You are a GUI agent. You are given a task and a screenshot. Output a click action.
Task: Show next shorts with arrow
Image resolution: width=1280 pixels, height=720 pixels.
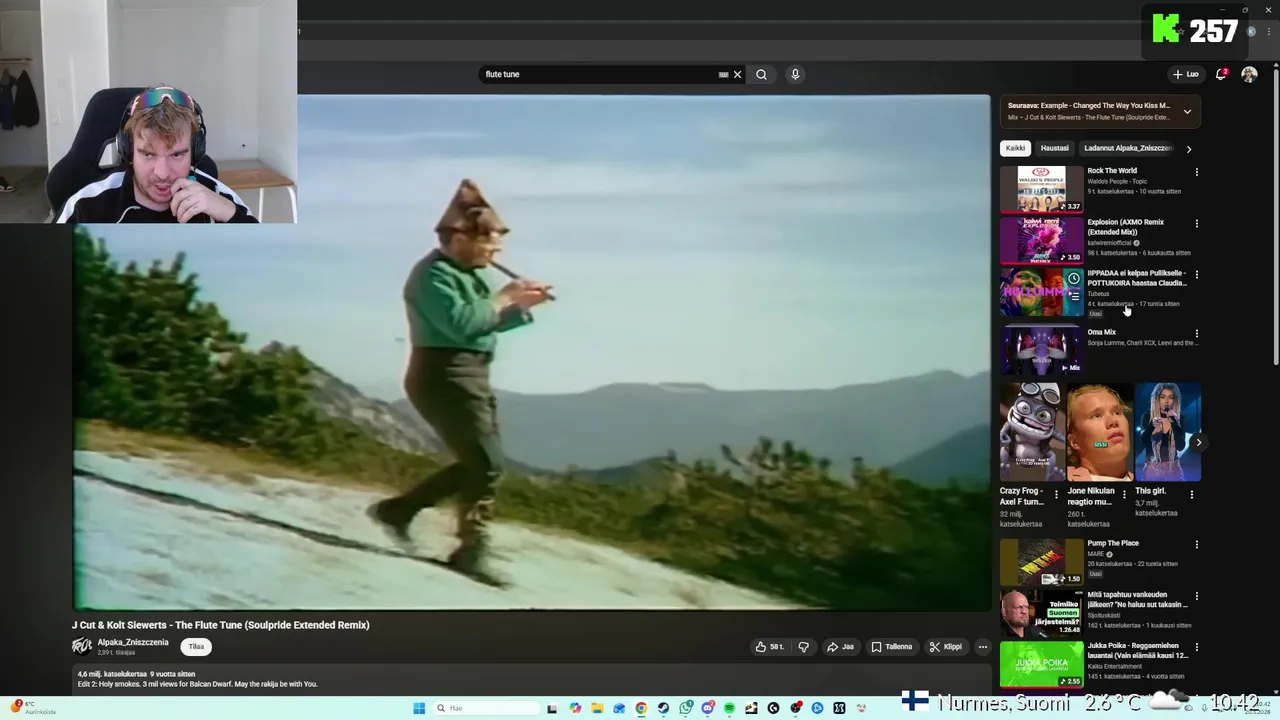point(1198,442)
